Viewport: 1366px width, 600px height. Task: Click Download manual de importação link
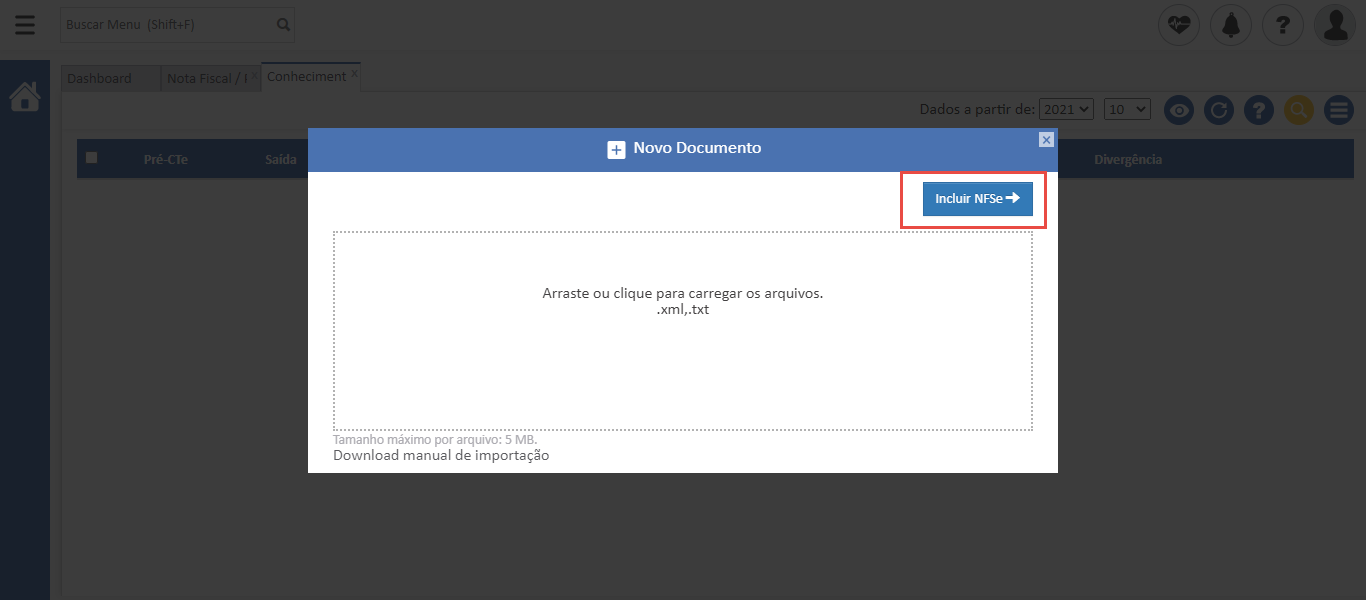pos(441,456)
